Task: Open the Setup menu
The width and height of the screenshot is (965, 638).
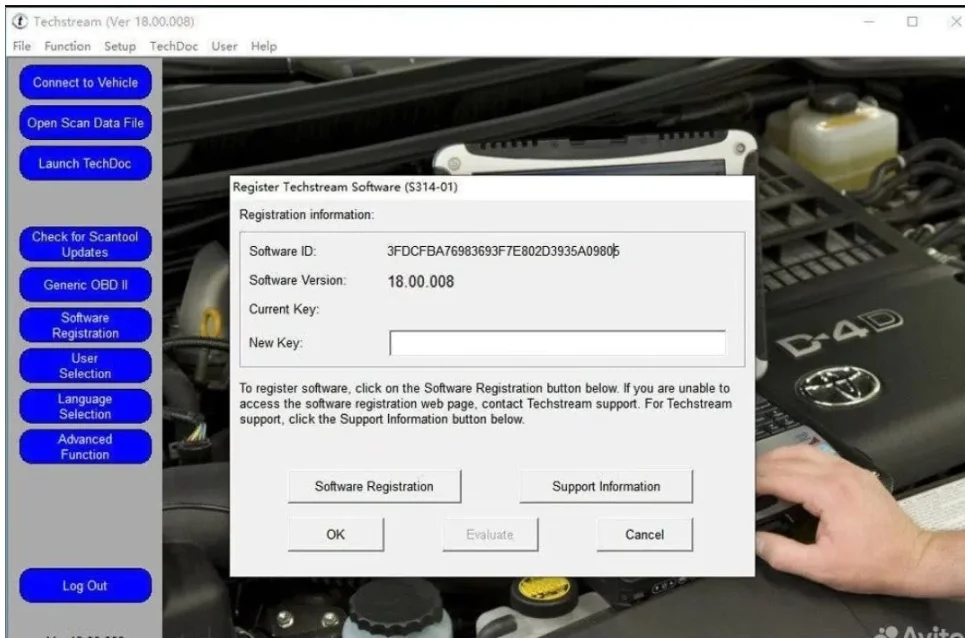Action: click(119, 46)
